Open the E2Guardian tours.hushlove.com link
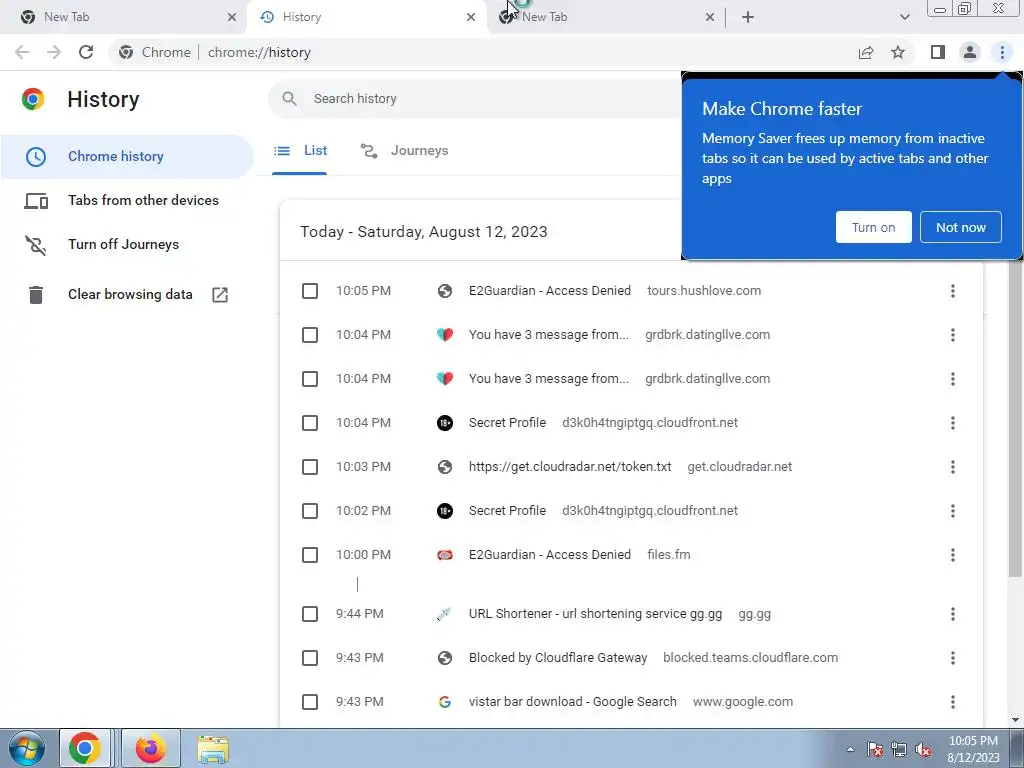1024x768 pixels. (x=550, y=291)
